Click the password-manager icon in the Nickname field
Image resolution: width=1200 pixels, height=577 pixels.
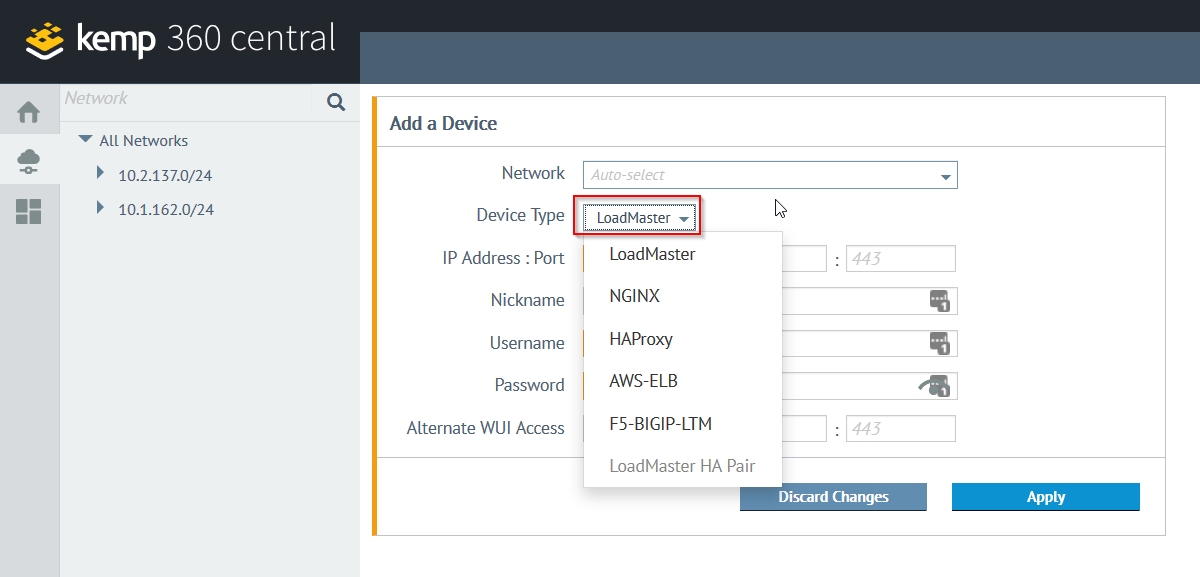coord(940,301)
